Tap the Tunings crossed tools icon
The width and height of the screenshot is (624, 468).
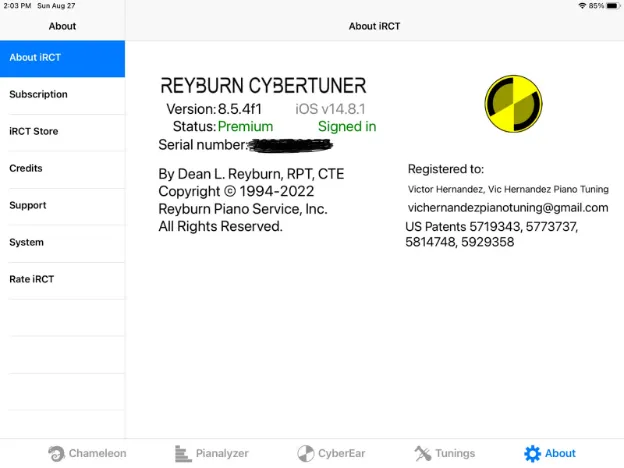pos(422,453)
